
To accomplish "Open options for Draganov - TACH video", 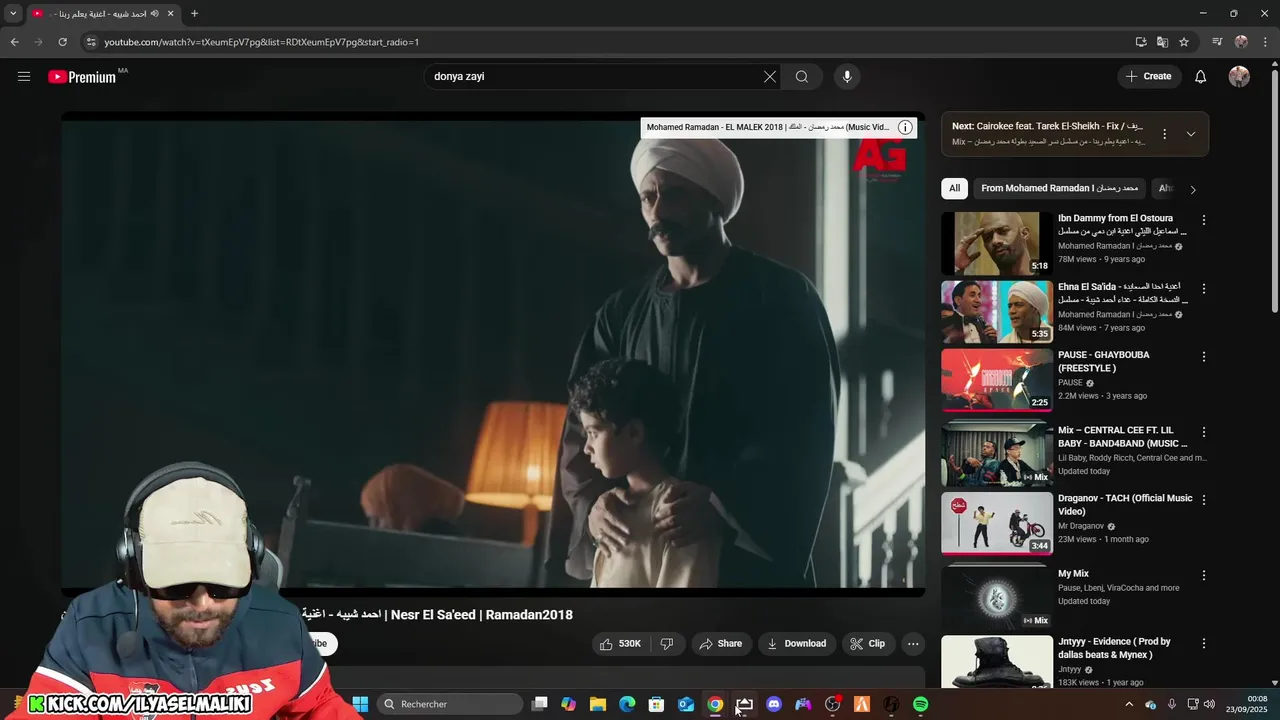I will pyautogui.click(x=1204, y=500).
